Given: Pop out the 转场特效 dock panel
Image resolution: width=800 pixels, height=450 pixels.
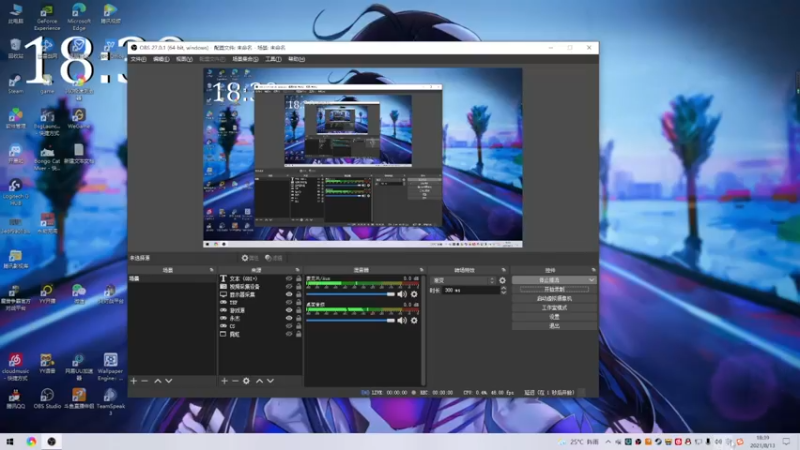Looking at the screenshot, I should coord(504,270).
